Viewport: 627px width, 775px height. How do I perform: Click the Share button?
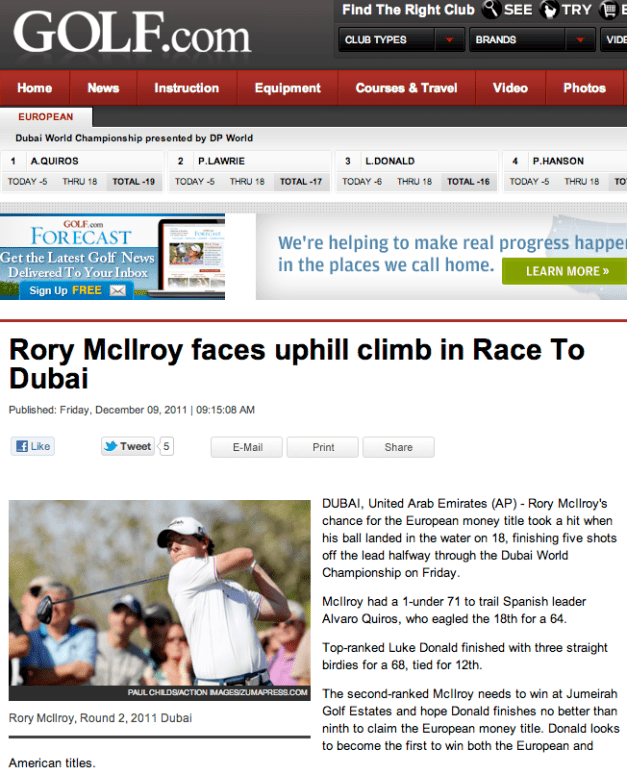point(398,447)
